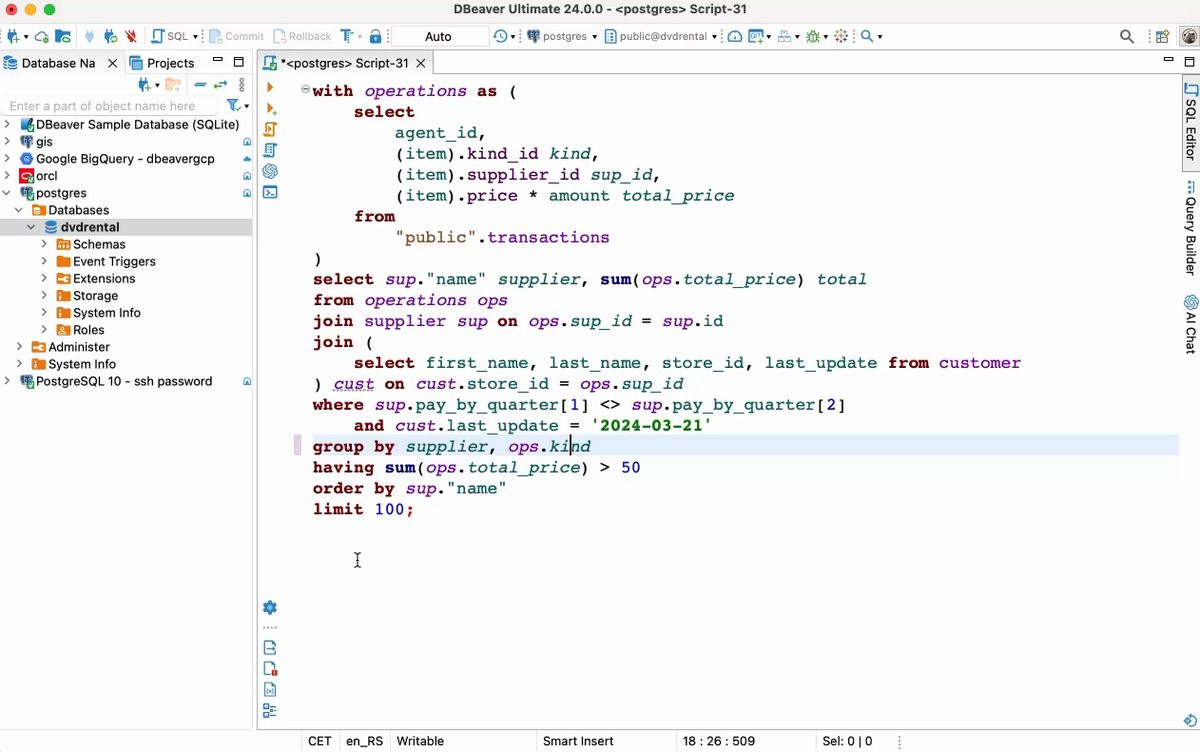Run the SQL statement with the orange arrow
1200x752 pixels.
[270, 87]
